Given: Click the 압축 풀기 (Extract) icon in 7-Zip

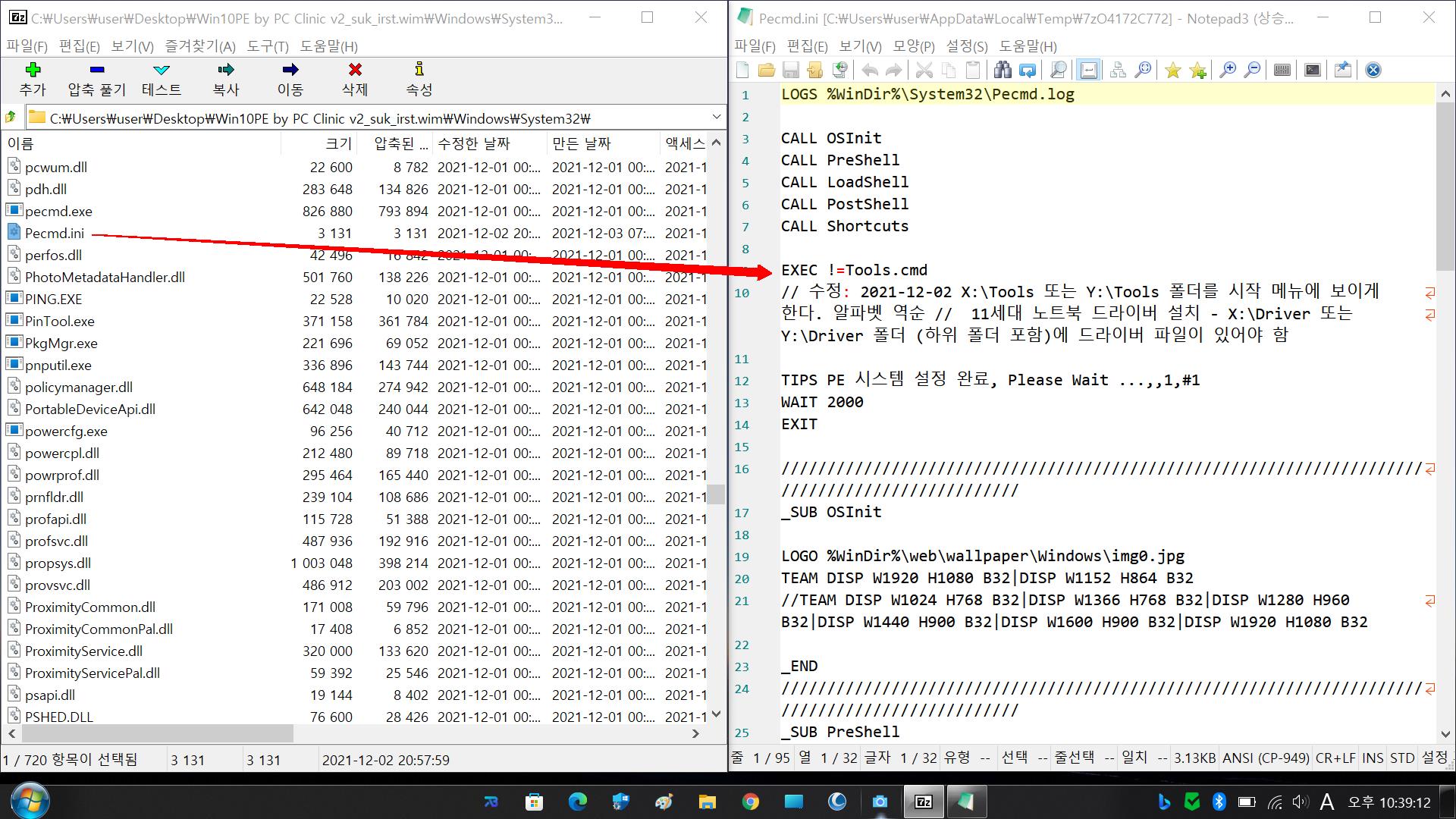Looking at the screenshot, I should pos(96,70).
